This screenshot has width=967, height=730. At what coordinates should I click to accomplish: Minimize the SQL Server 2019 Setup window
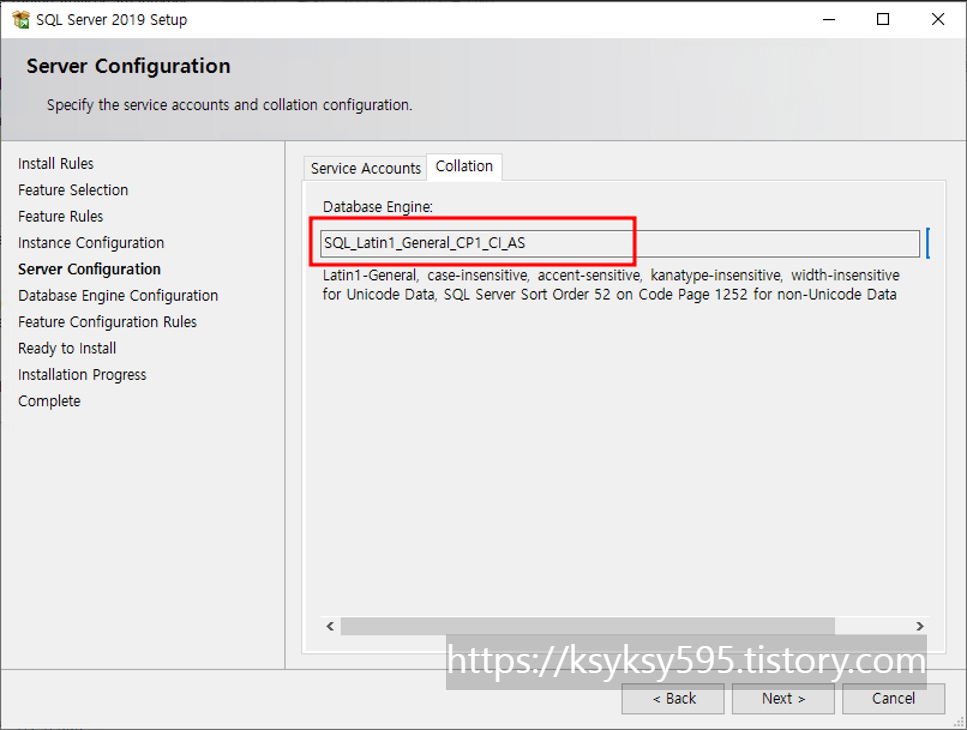coord(829,20)
